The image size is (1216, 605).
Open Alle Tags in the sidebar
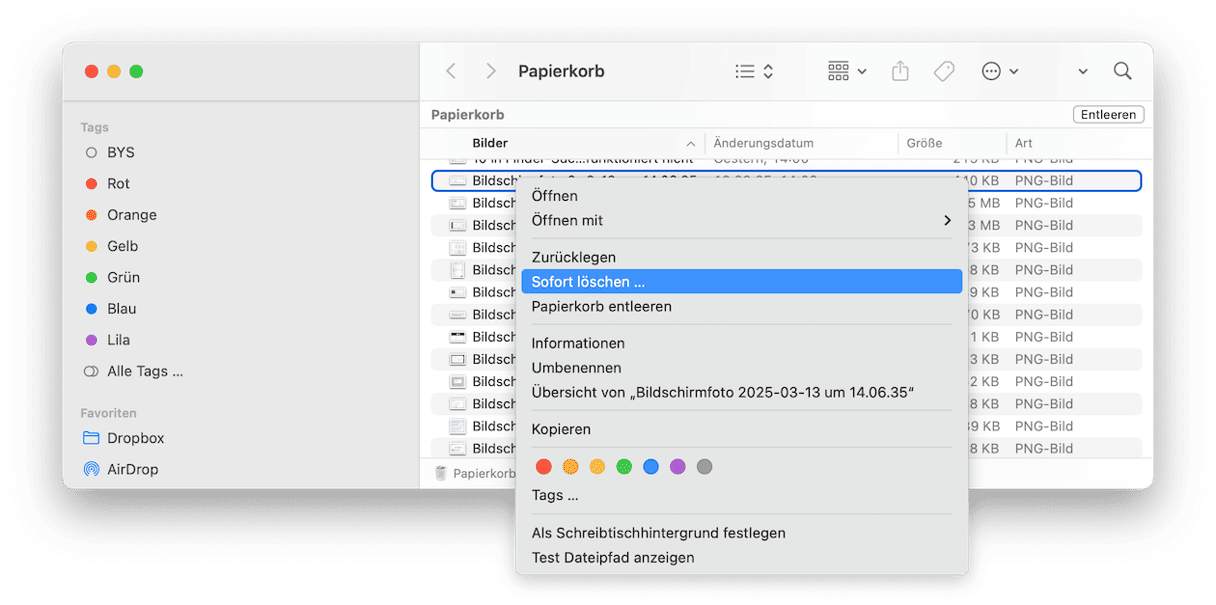tap(134, 371)
